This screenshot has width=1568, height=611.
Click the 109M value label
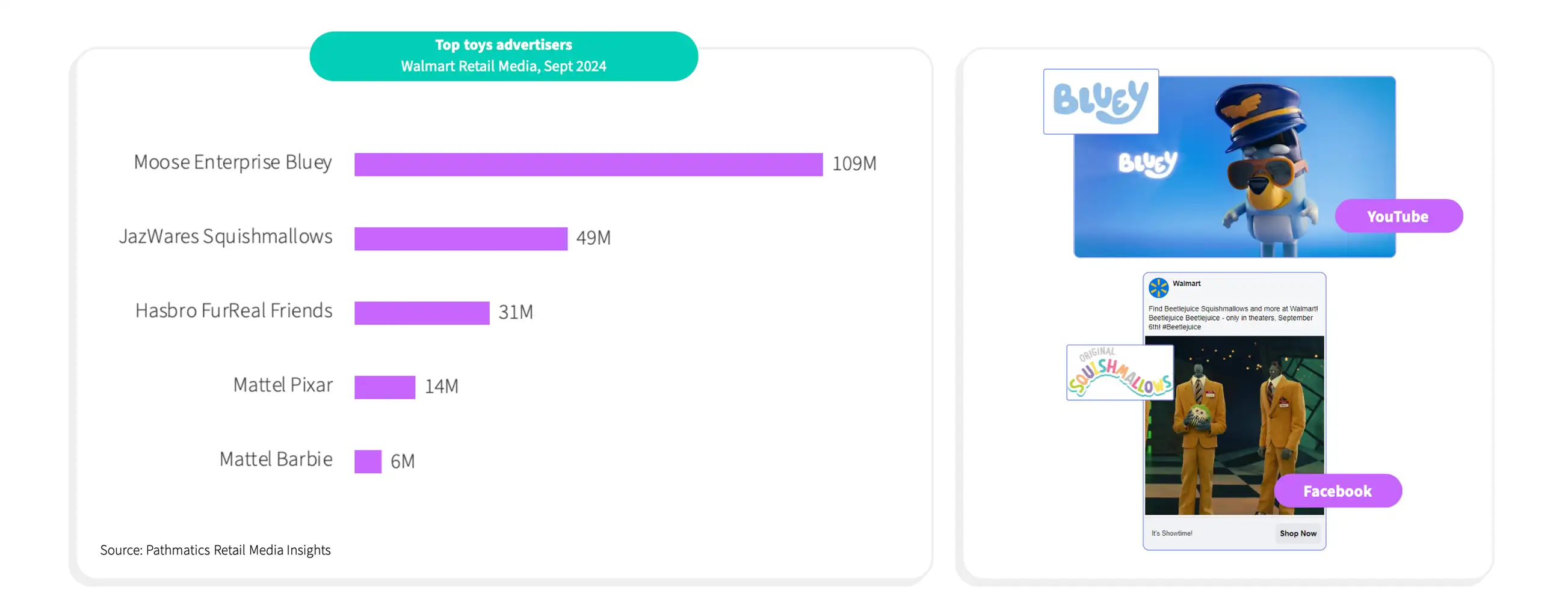point(854,164)
